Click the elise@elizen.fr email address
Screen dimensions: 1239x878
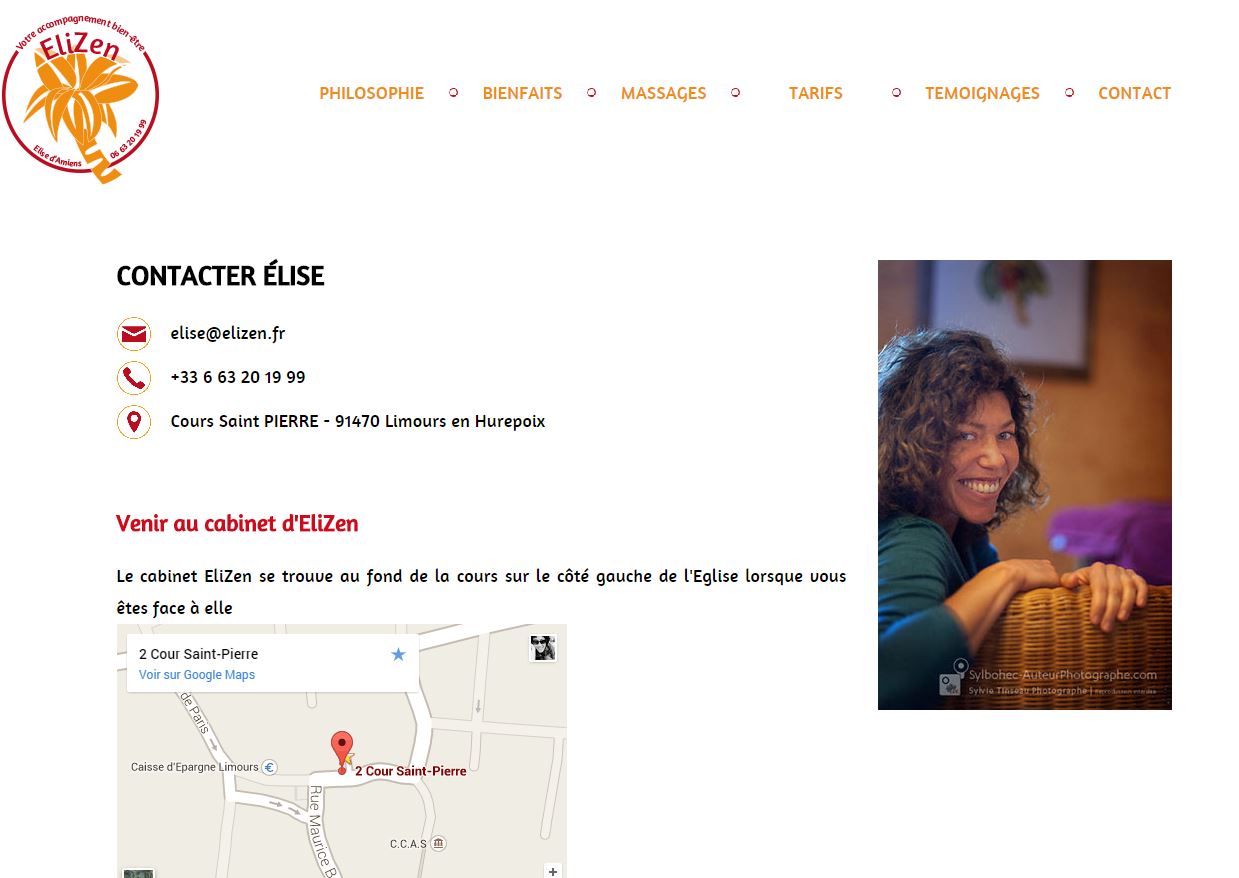tap(228, 334)
